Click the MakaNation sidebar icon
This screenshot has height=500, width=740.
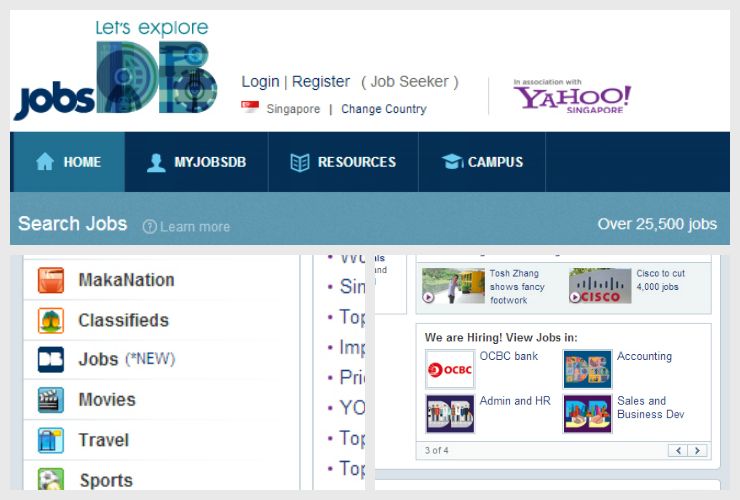(x=51, y=280)
